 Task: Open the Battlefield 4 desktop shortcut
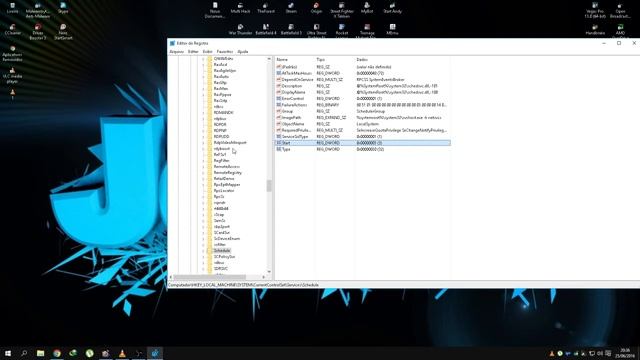click(x=266, y=29)
